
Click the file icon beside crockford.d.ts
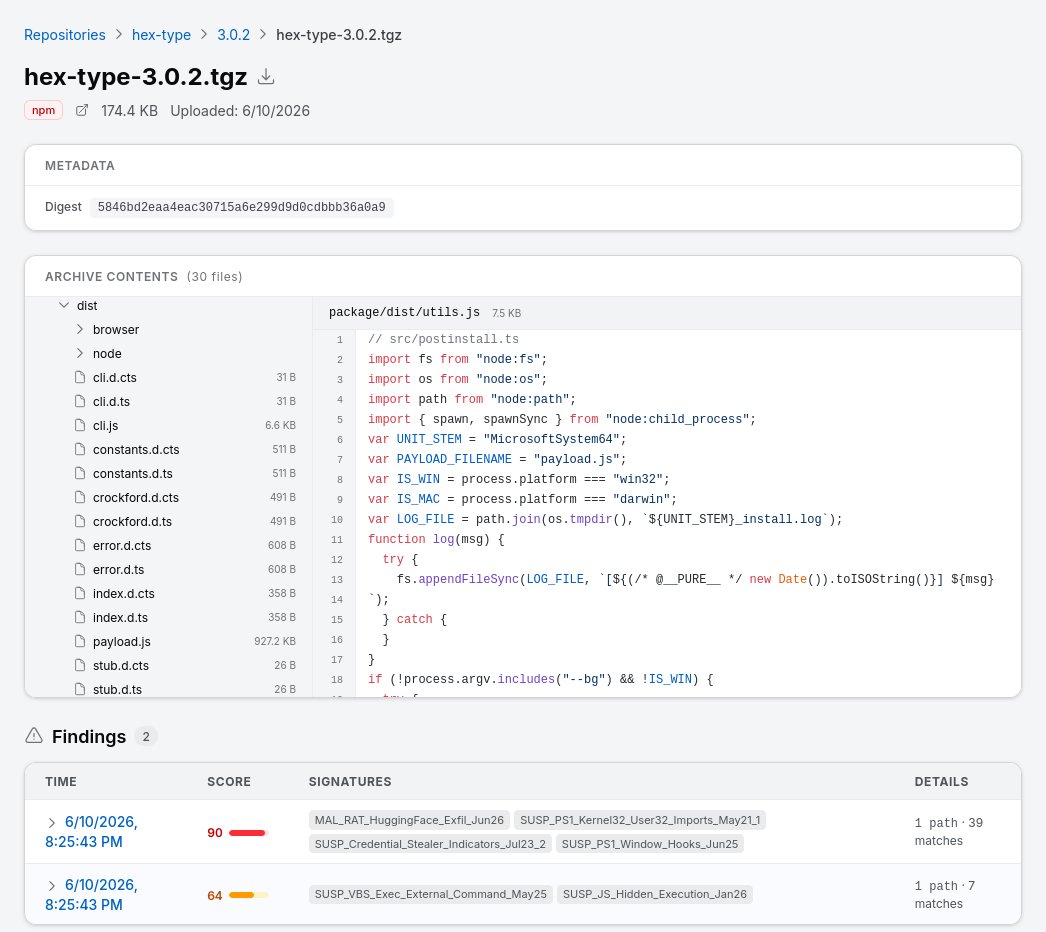point(80,522)
